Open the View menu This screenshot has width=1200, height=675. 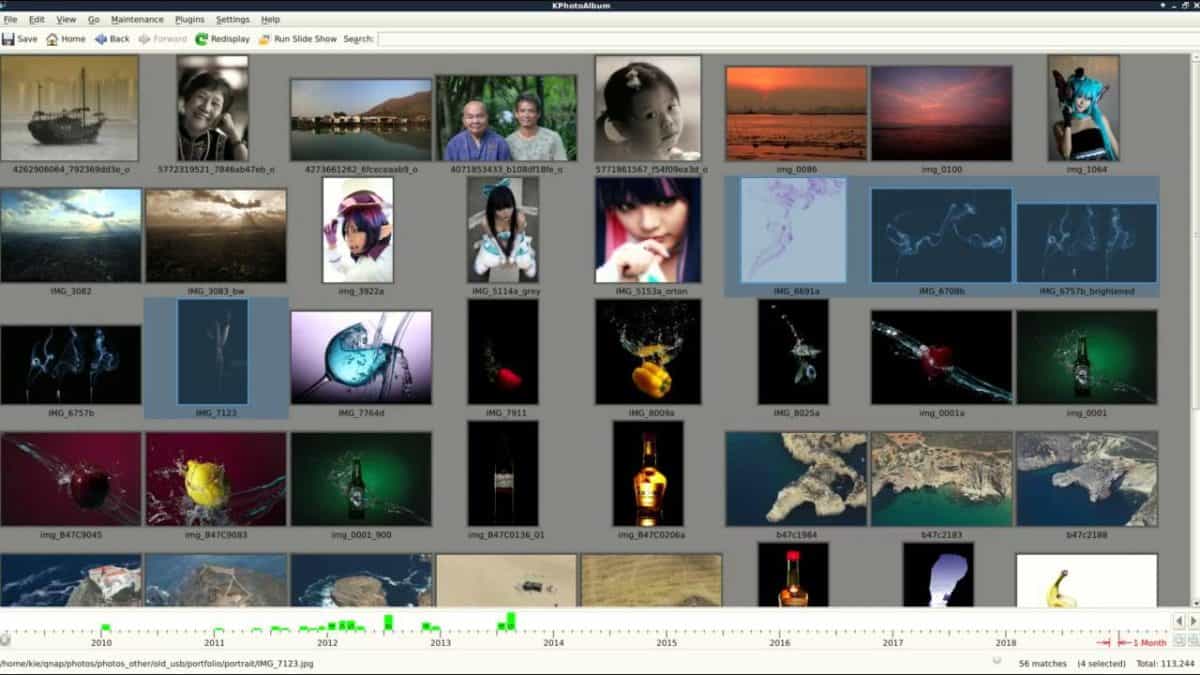click(x=66, y=19)
